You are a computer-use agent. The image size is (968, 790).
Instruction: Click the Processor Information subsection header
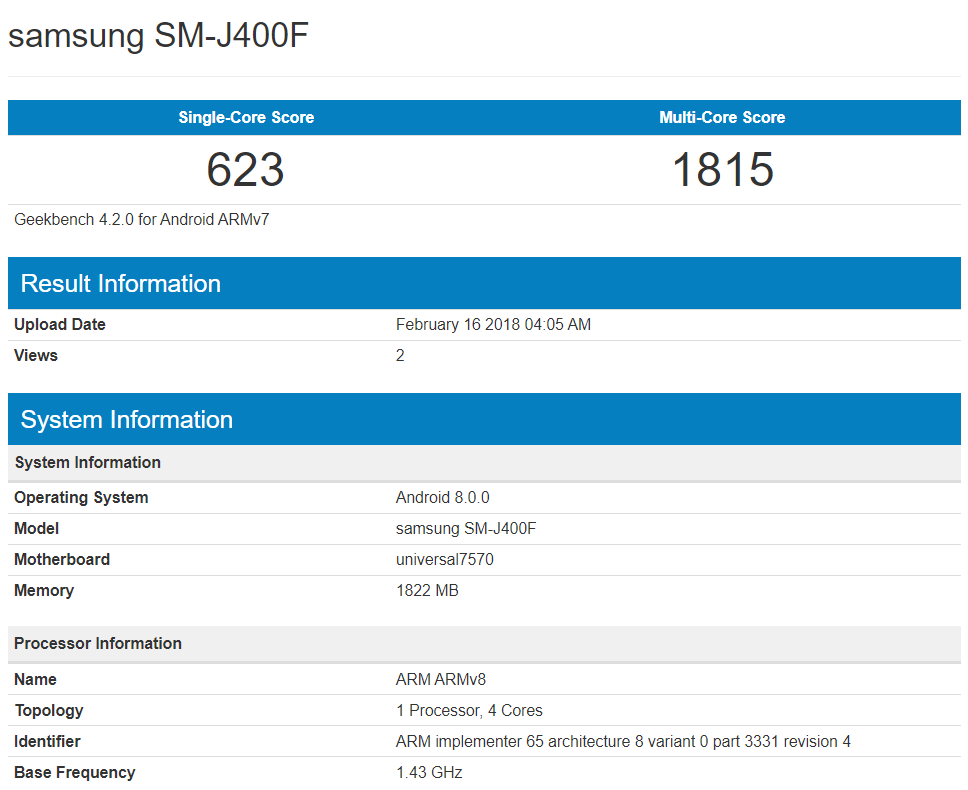tap(97, 643)
